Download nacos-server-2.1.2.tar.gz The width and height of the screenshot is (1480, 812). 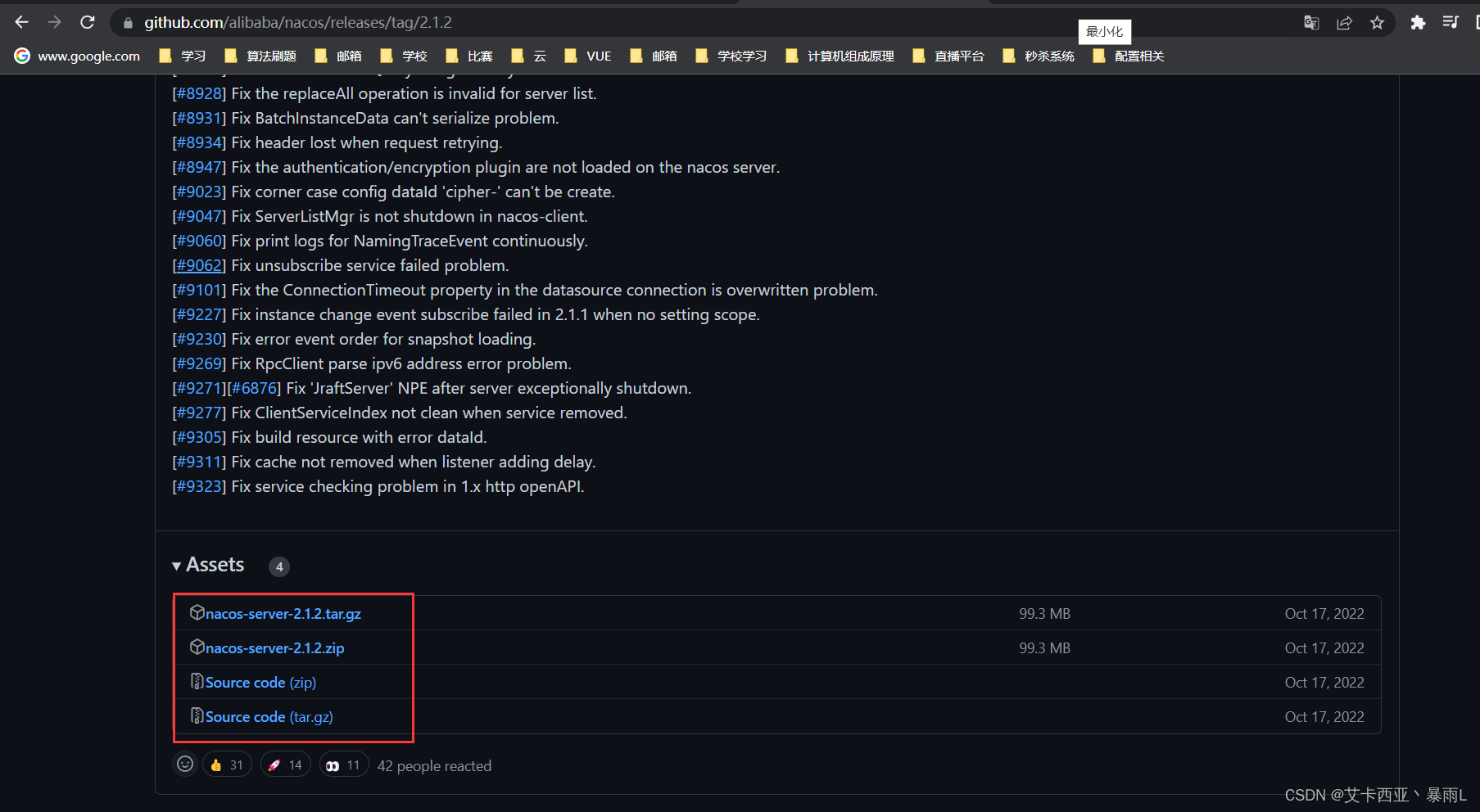click(x=283, y=614)
